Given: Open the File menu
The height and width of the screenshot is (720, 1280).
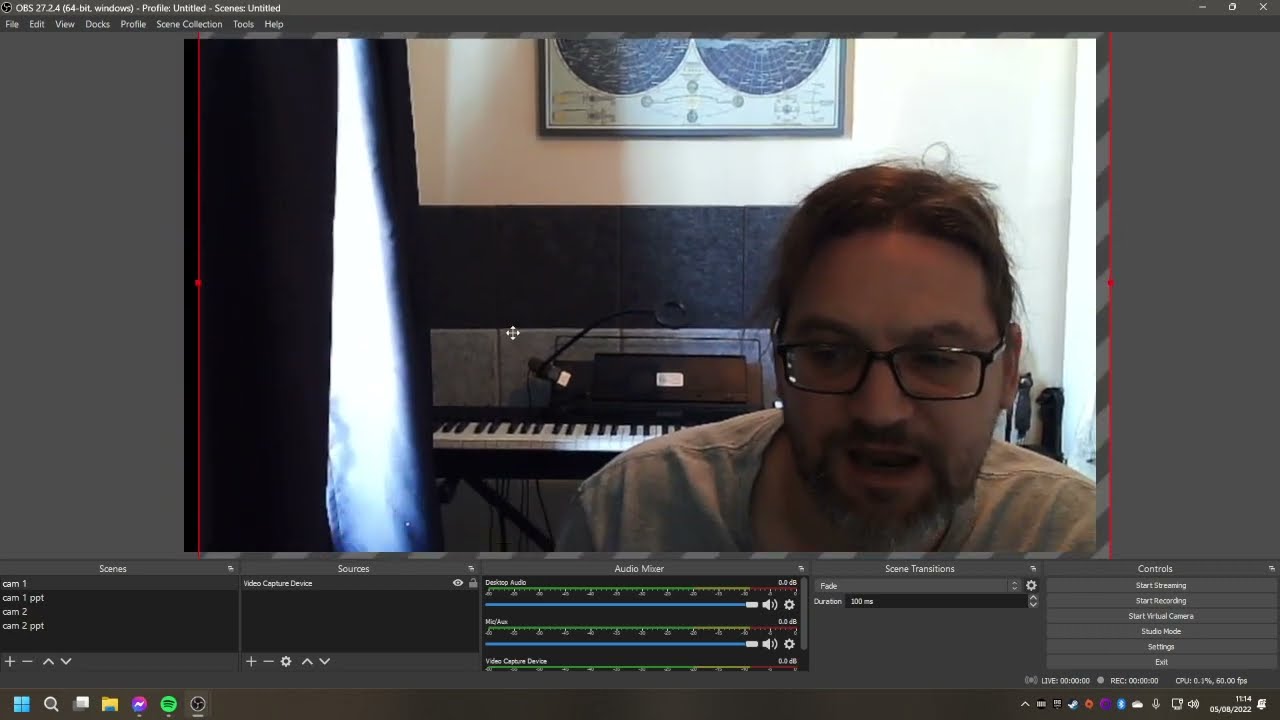Looking at the screenshot, I should pos(12,24).
